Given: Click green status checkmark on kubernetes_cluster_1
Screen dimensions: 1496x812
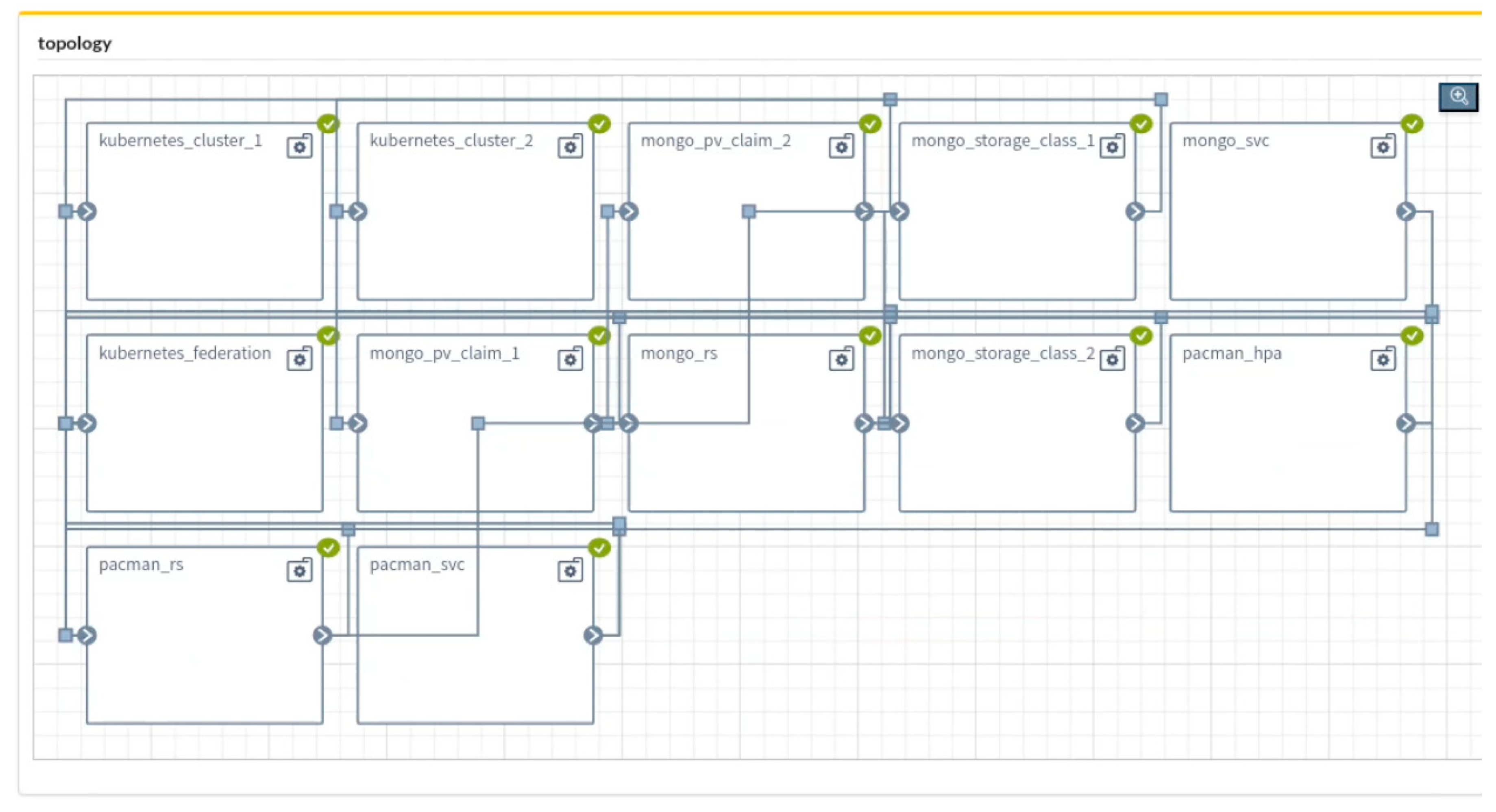Looking at the screenshot, I should coord(328,124).
